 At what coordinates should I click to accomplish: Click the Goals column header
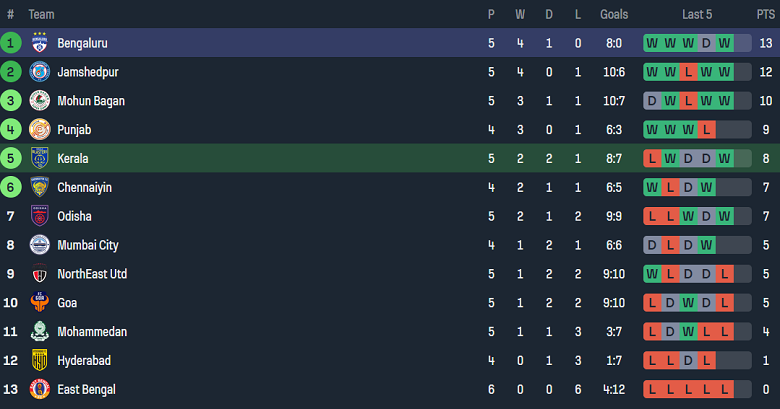(614, 14)
